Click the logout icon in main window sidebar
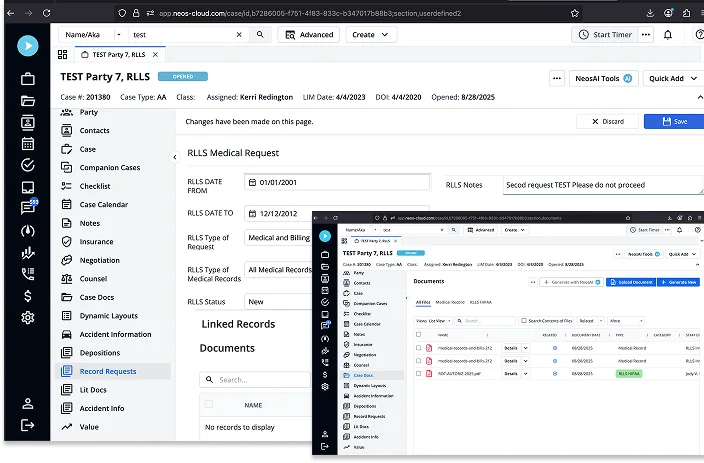Viewport: 704px width, 463px height. pyautogui.click(x=28, y=425)
